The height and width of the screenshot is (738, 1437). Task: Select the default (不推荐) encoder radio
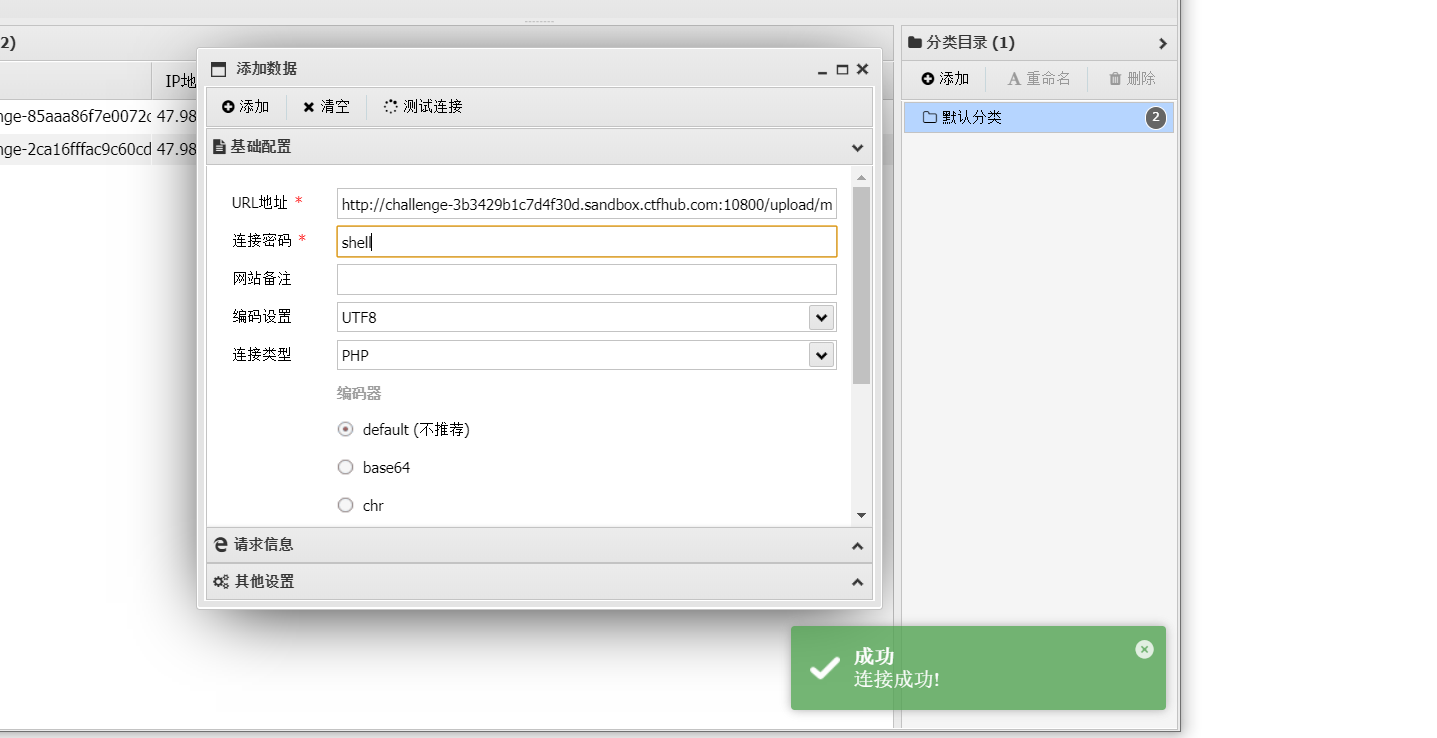(345, 429)
